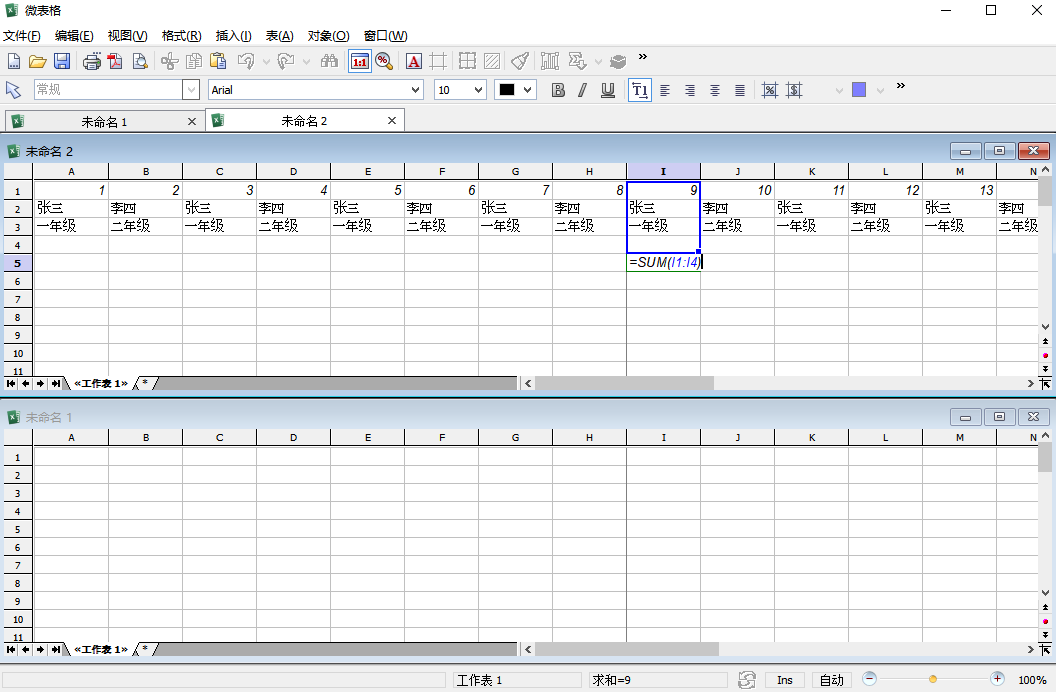Click the format painter brush icon
The width and height of the screenshot is (1056, 692).
coord(520,61)
